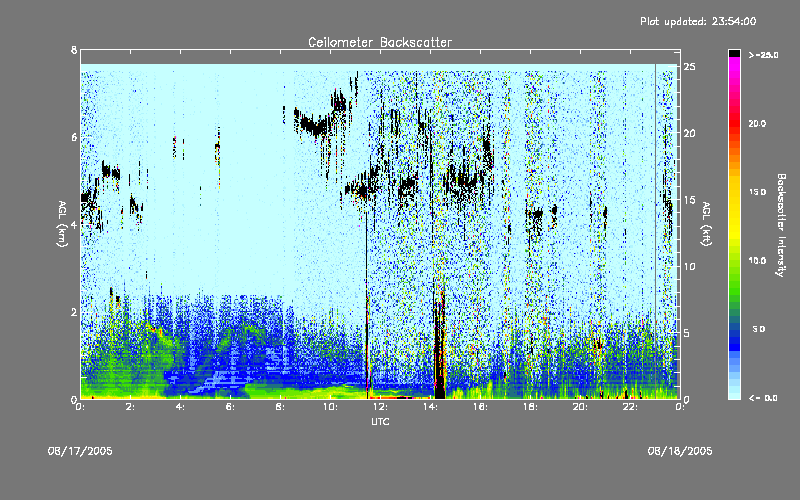The image size is (800, 500).
Task: Click the 20 kft tick label
Action: click(x=689, y=133)
